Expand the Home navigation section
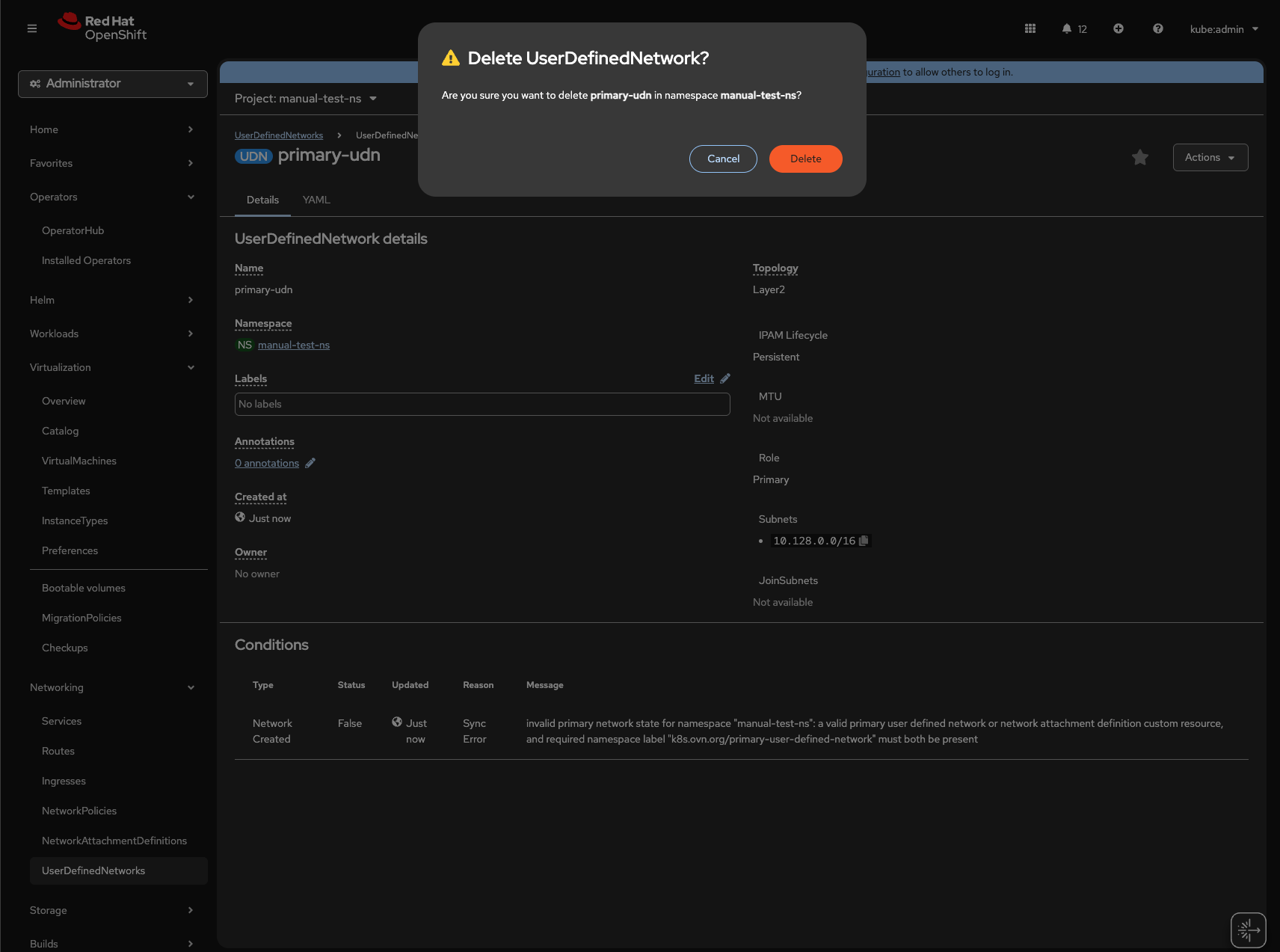Image resolution: width=1280 pixels, height=952 pixels. (112, 129)
